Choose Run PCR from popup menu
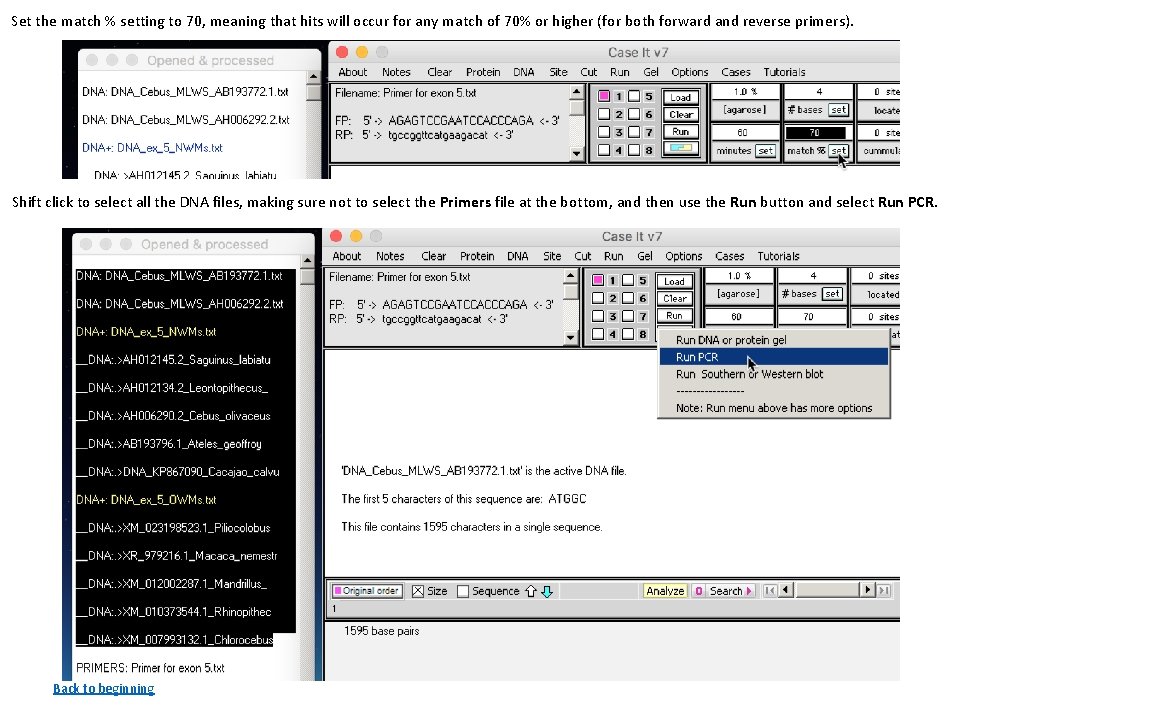 coord(773,357)
